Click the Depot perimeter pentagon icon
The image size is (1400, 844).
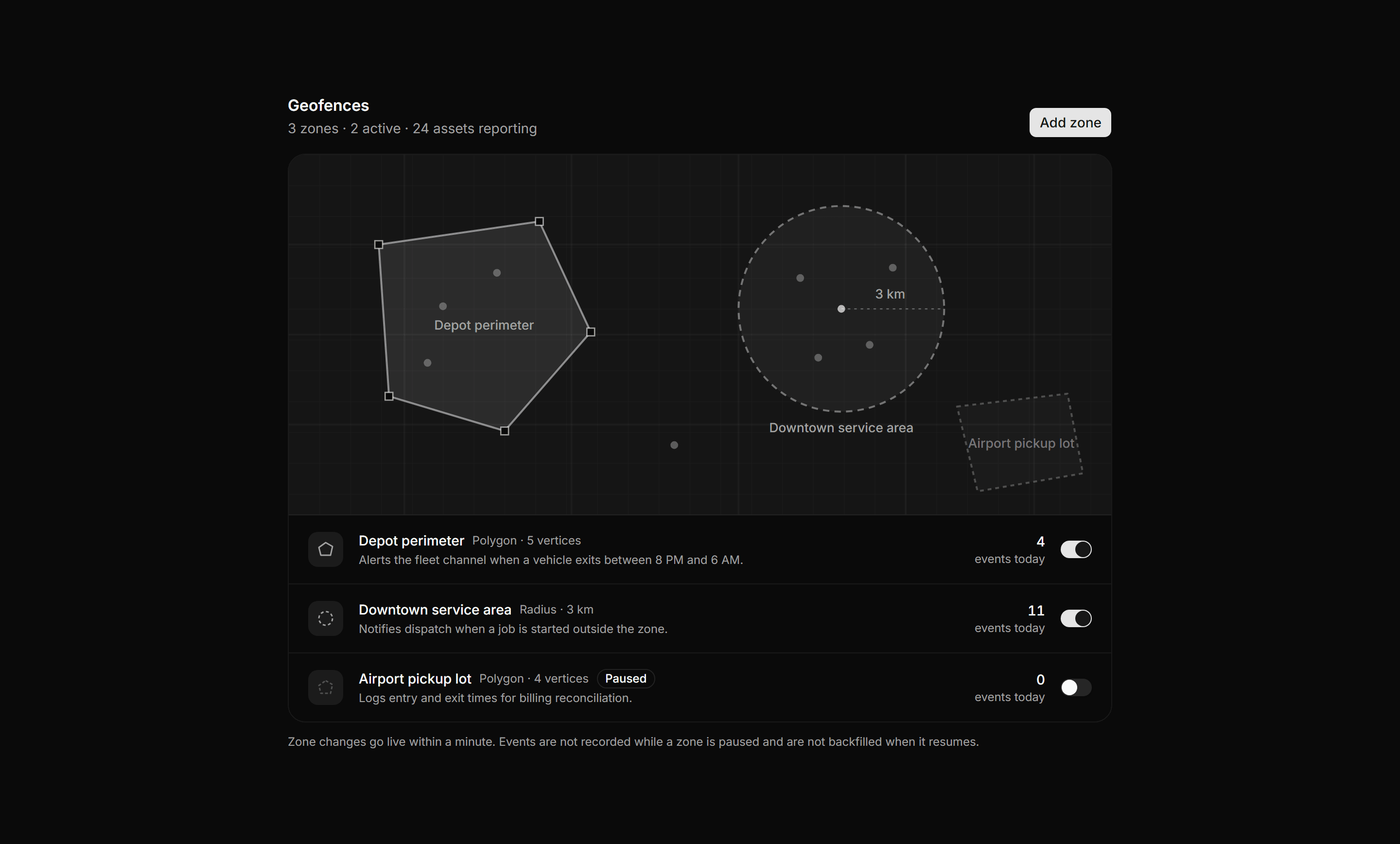[326, 549]
